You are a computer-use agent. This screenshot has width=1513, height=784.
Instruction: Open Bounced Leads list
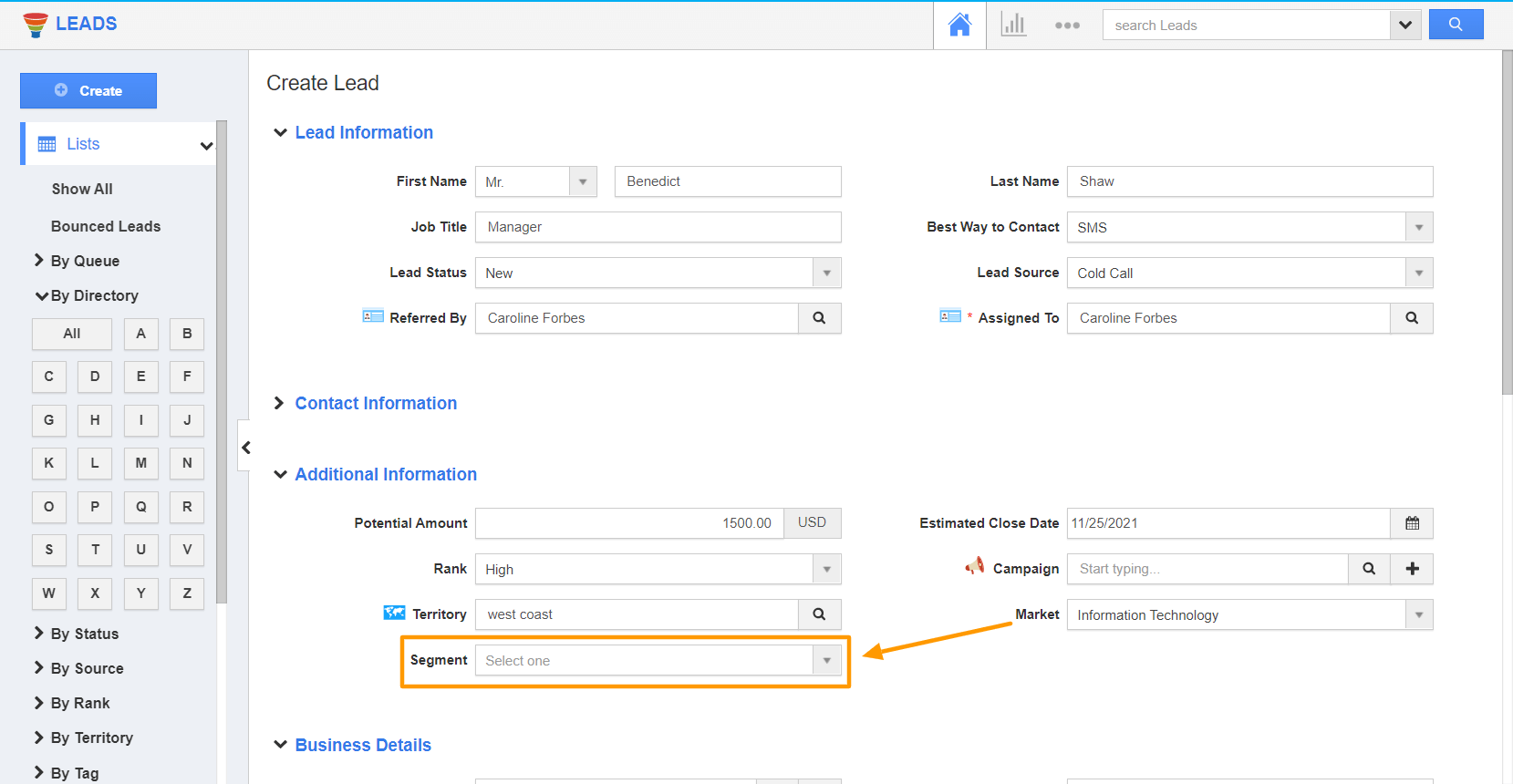tap(106, 226)
